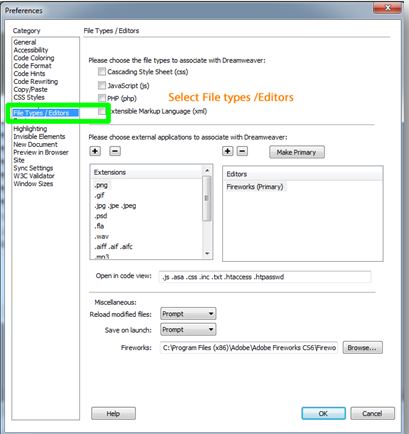Close the Preferences dialog
This screenshot has height=434, width=409.
387,8
